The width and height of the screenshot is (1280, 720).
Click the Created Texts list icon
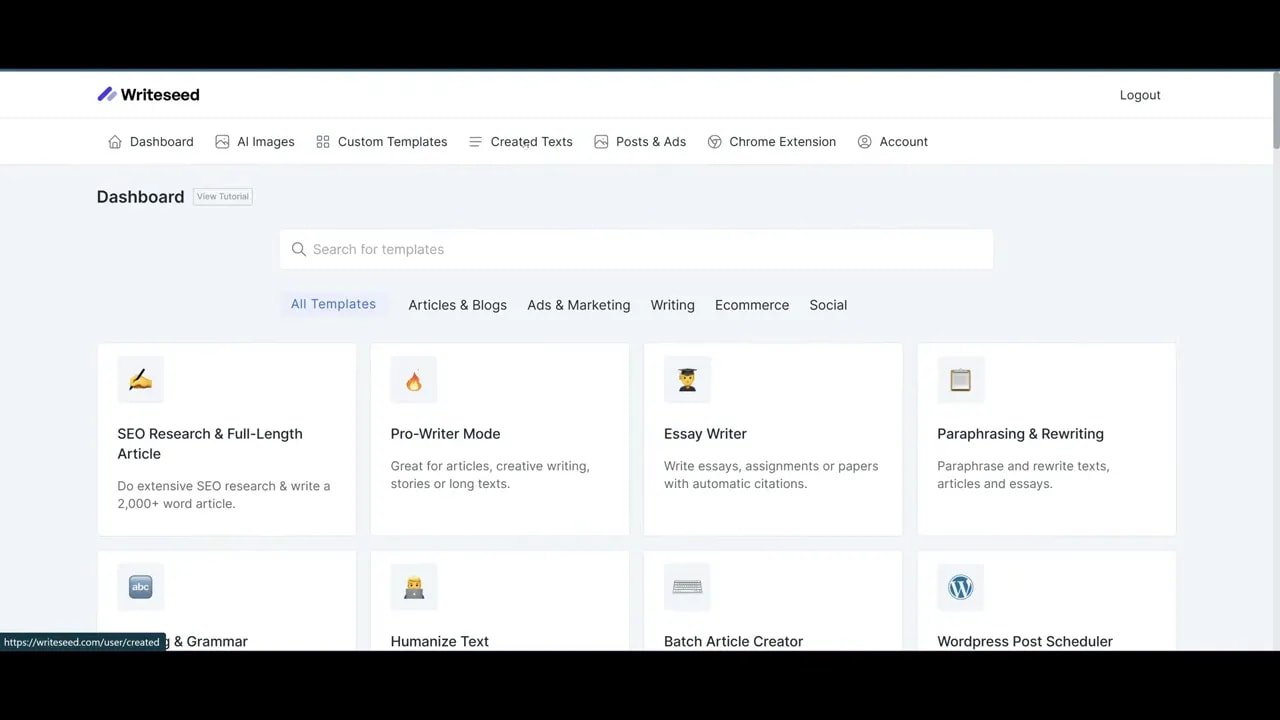click(475, 141)
